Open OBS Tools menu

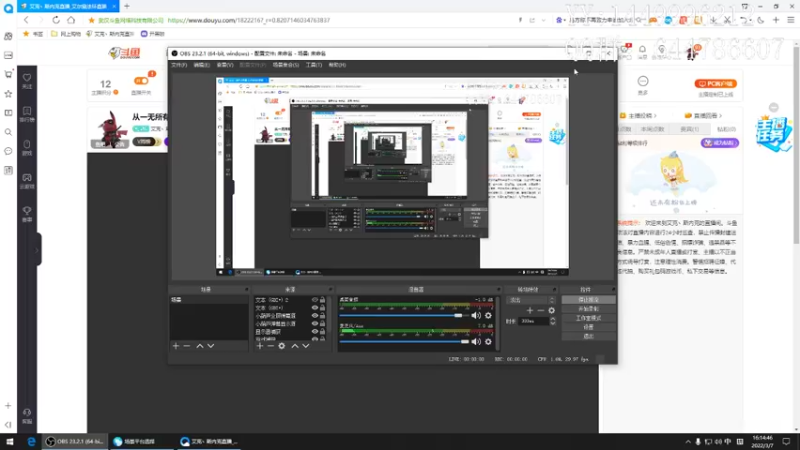[314, 65]
